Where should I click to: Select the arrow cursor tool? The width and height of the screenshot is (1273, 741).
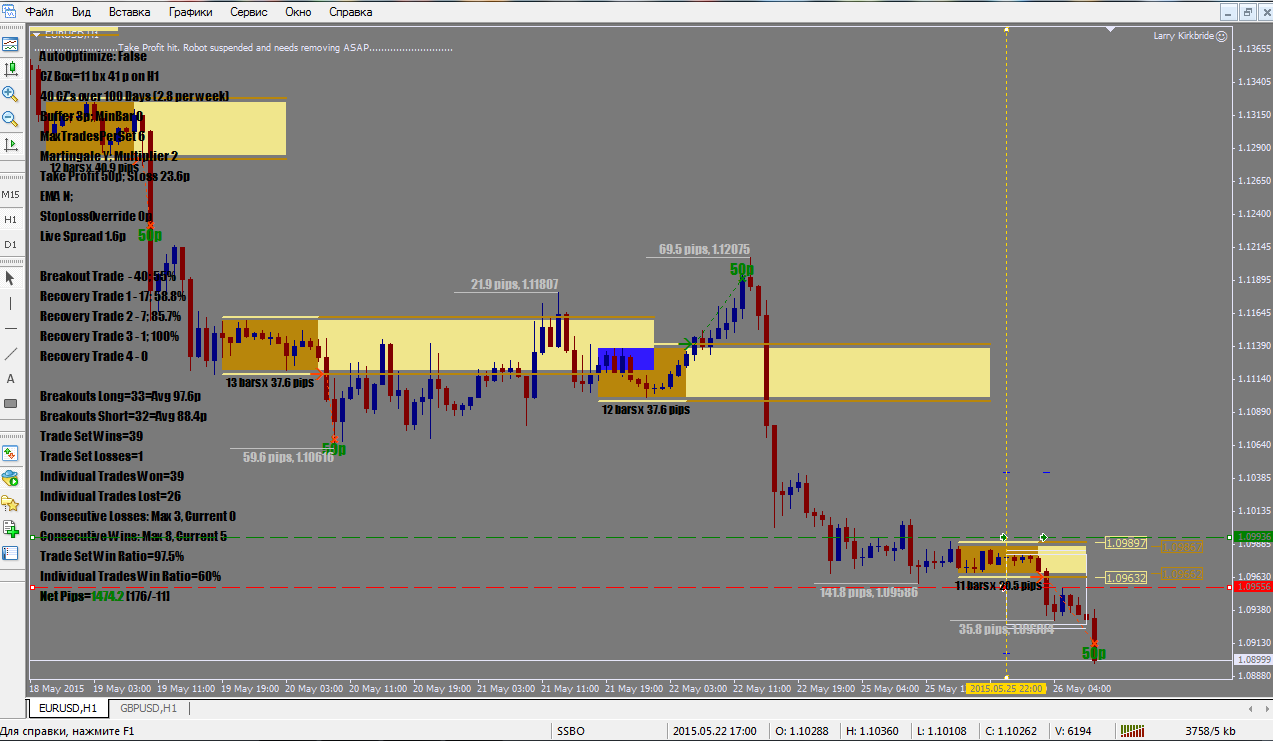[11, 278]
